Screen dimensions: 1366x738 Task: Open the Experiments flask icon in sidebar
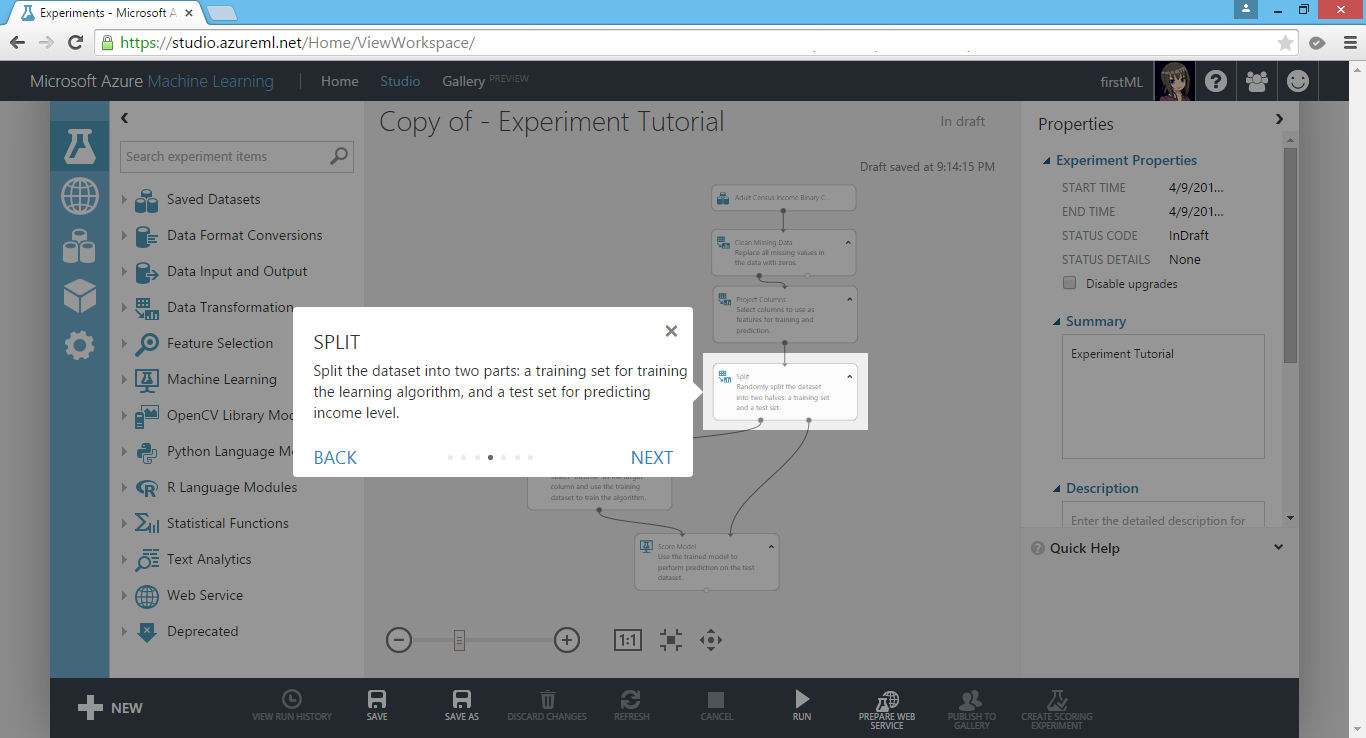pyautogui.click(x=79, y=146)
